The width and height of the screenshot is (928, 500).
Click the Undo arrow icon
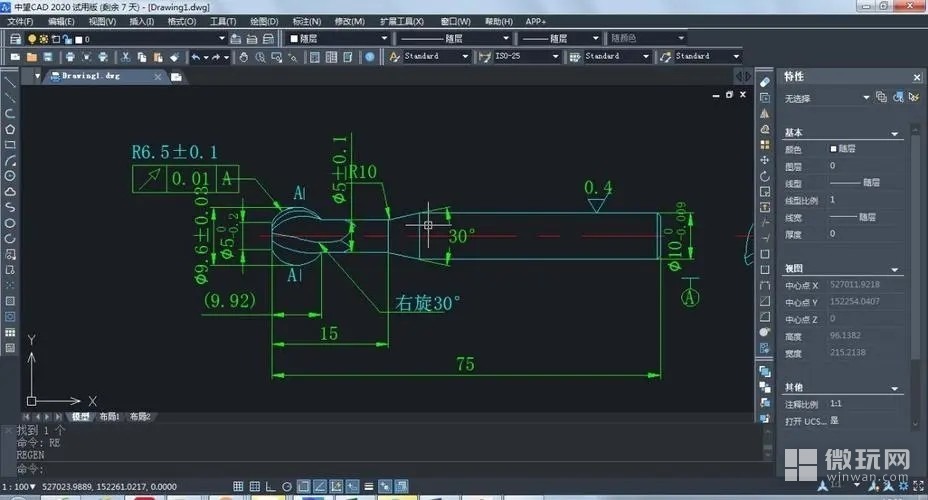click(x=196, y=57)
